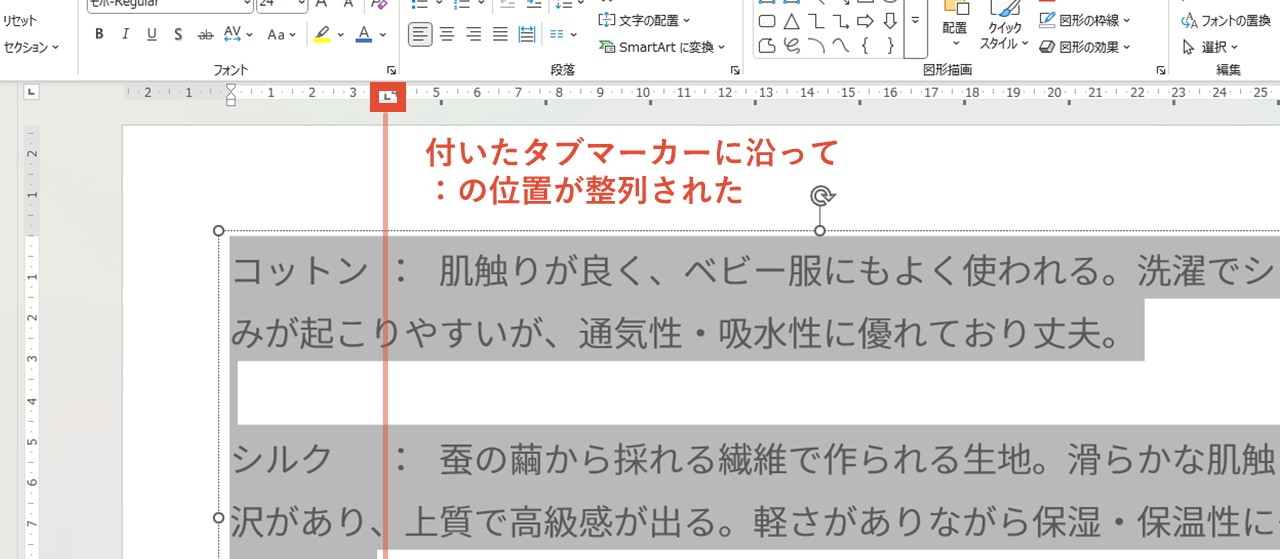Open font dialog launcher in フォント group
Image resolution: width=1280 pixels, height=559 pixels.
391,71
